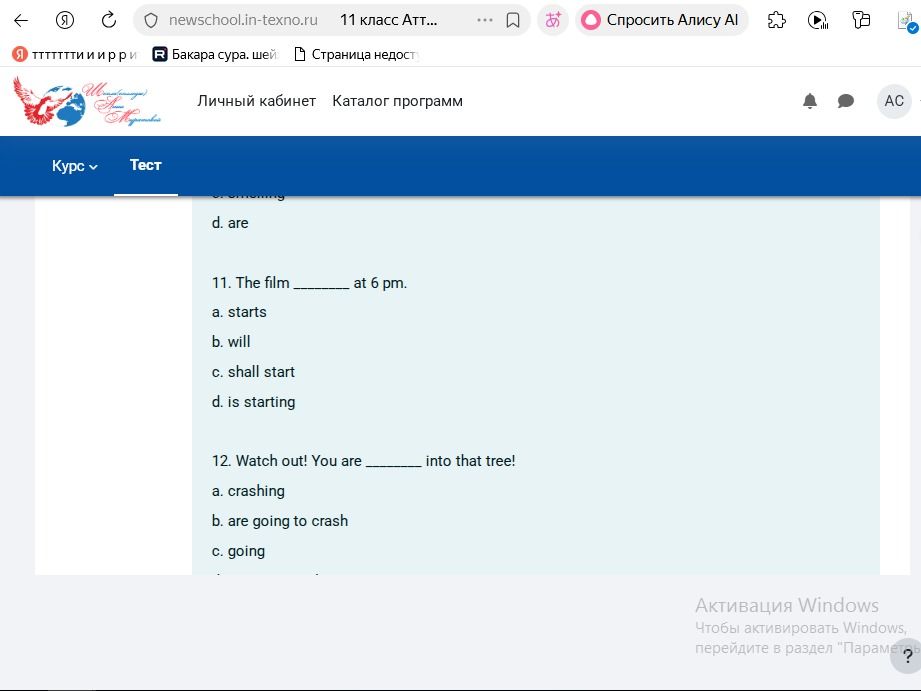
Task: Open the messages chat bubble icon
Action: (846, 101)
